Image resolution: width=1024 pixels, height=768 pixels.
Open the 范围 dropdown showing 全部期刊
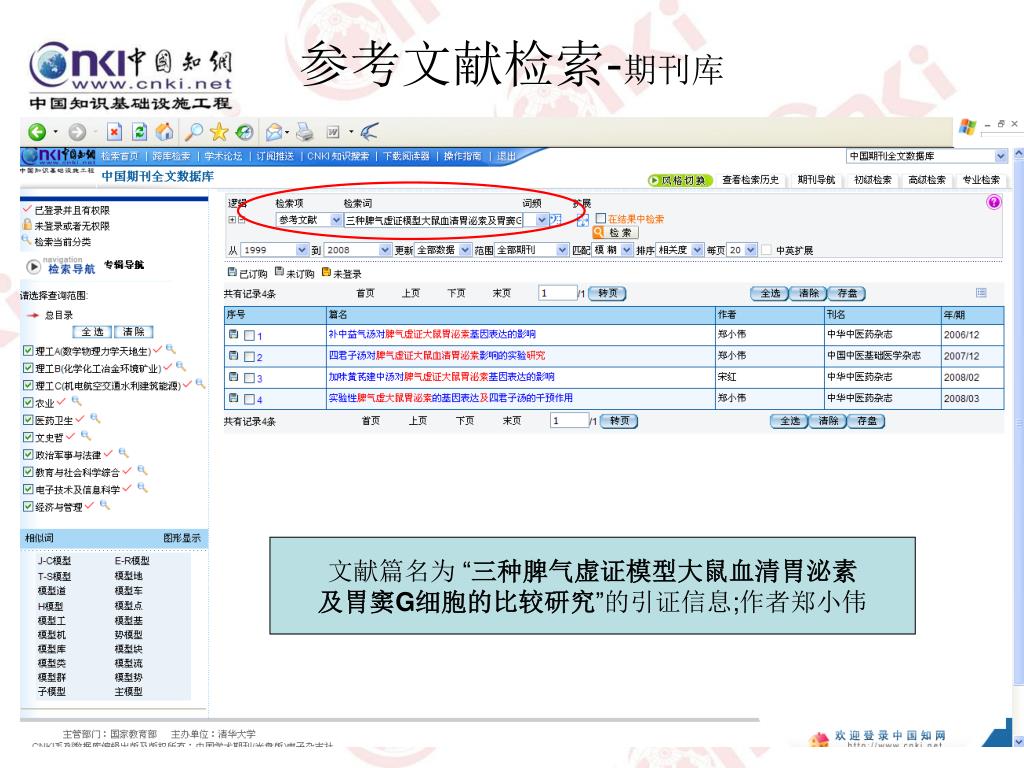[x=532, y=250]
